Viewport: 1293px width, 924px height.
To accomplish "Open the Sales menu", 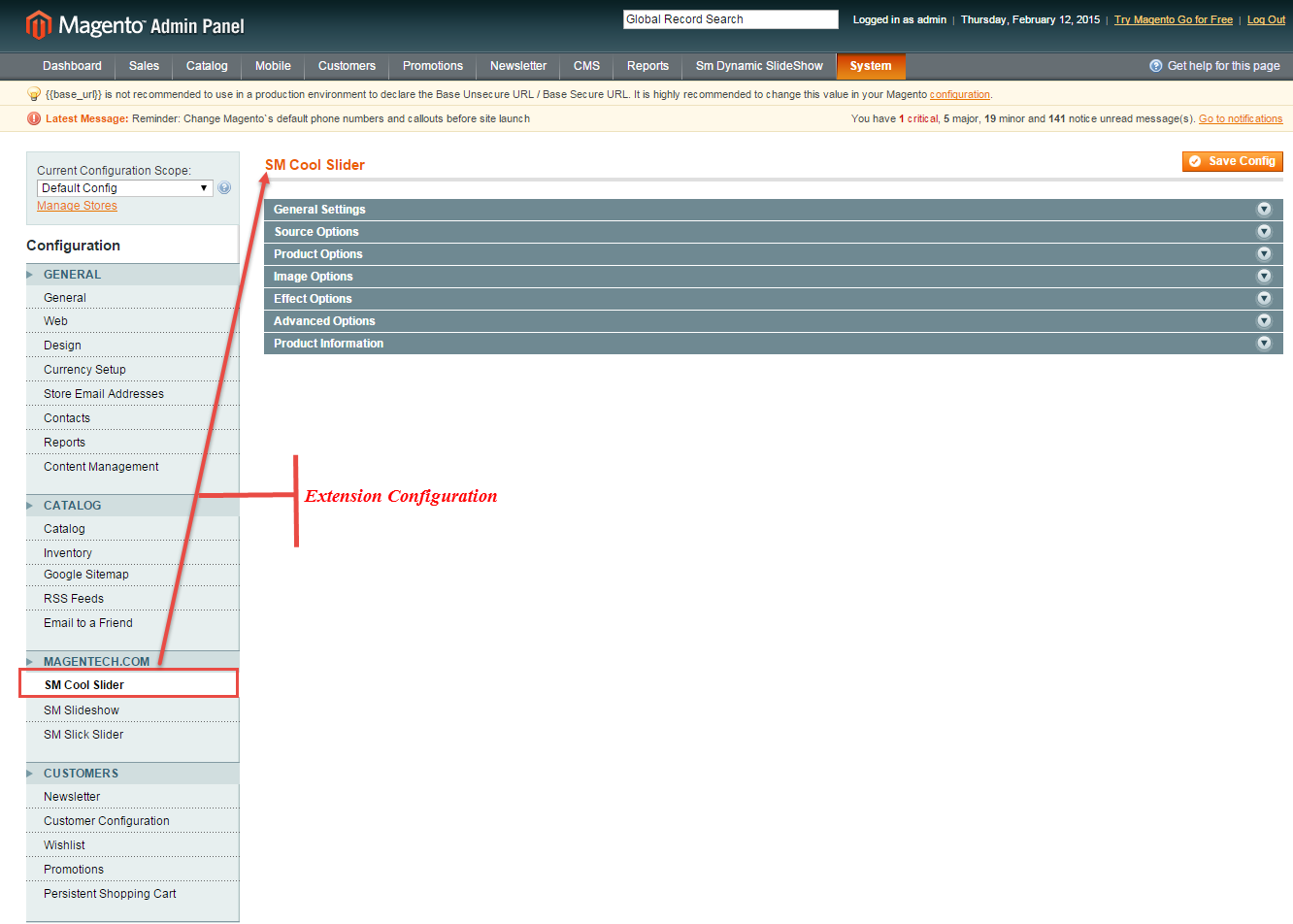I will (144, 66).
